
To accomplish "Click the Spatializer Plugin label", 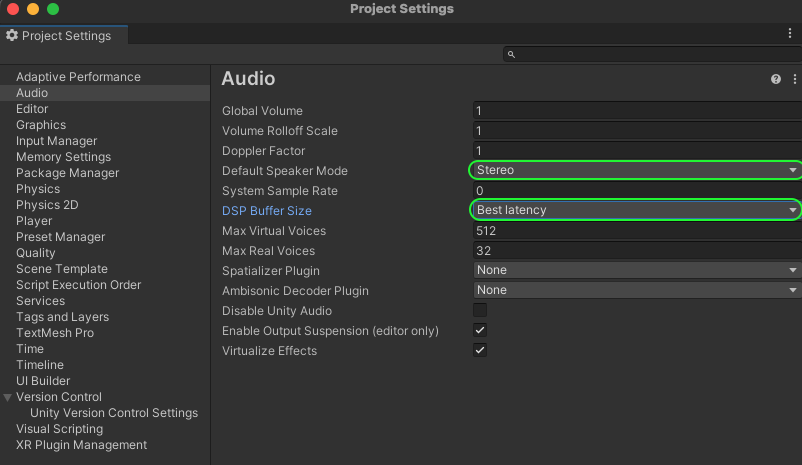I will (x=271, y=271).
